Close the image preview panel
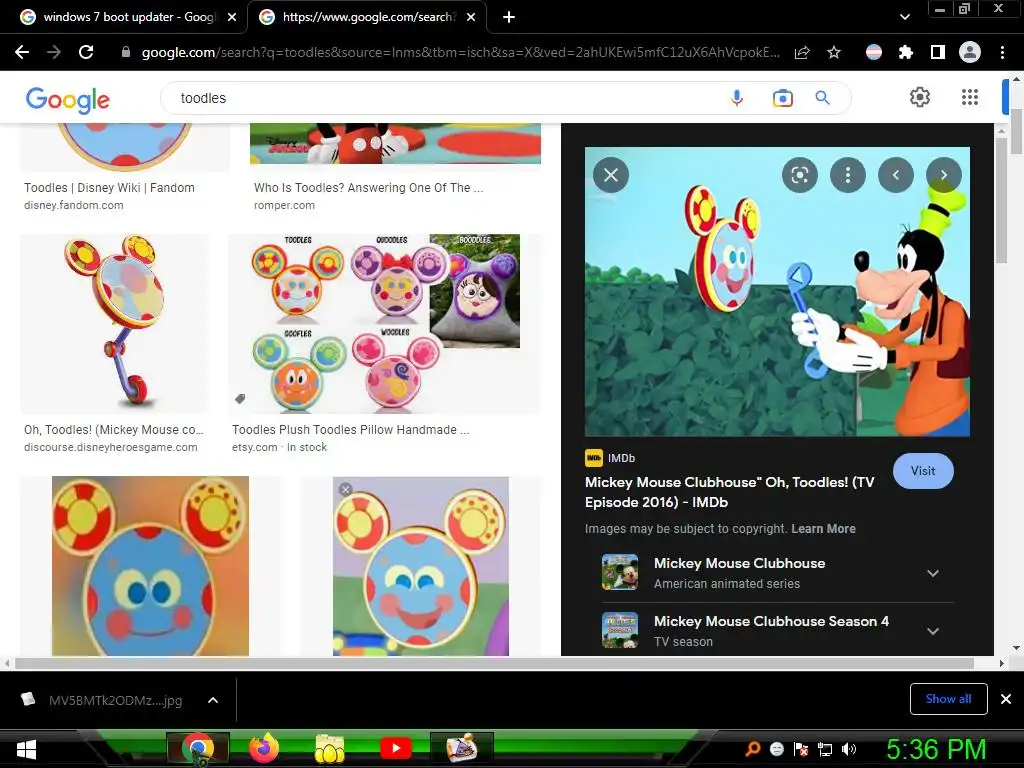Viewport: 1024px width, 768px height. 611,175
